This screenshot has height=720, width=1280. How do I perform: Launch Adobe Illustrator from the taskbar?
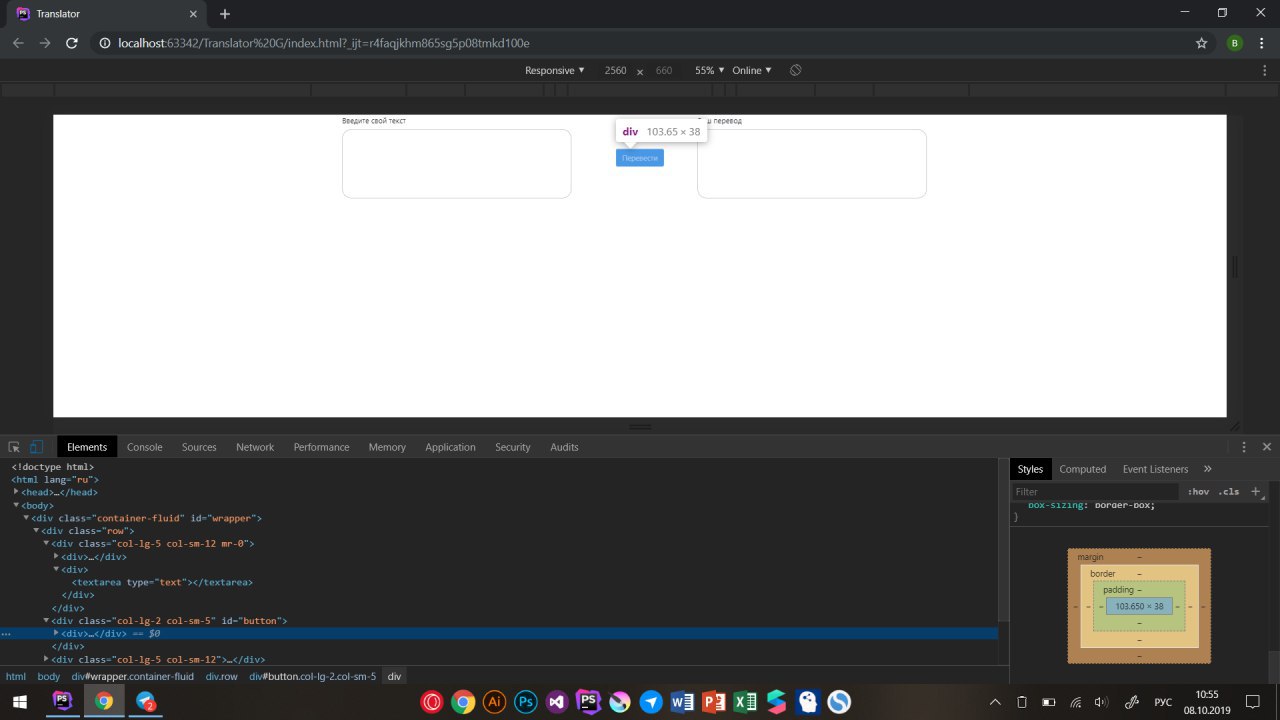(x=494, y=702)
